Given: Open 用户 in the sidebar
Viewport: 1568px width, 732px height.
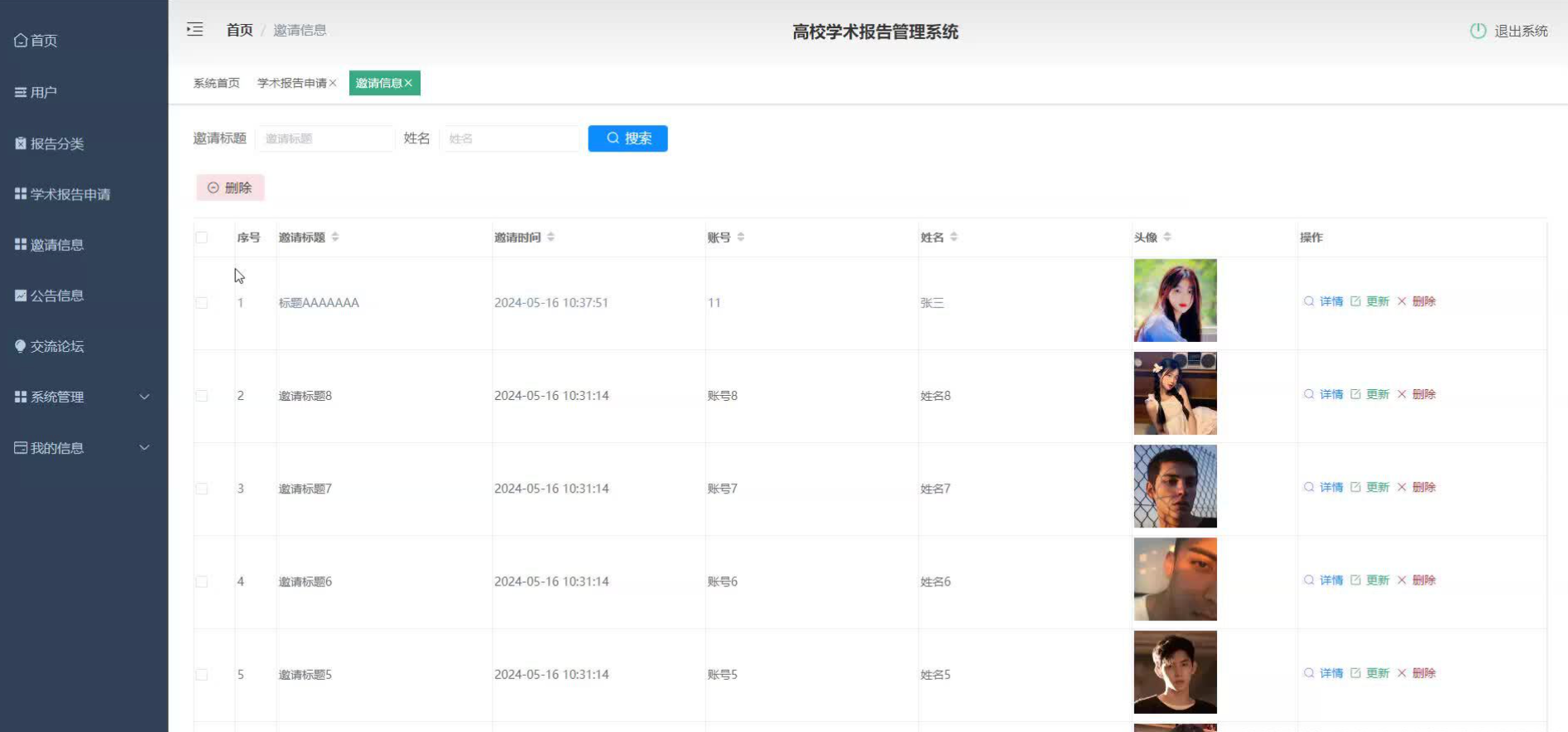Looking at the screenshot, I should click(36, 92).
